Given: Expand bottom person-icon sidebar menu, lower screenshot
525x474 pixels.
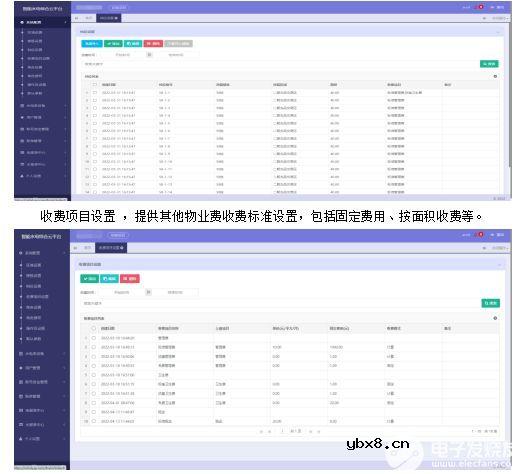Looking at the screenshot, I should [x=43, y=438].
